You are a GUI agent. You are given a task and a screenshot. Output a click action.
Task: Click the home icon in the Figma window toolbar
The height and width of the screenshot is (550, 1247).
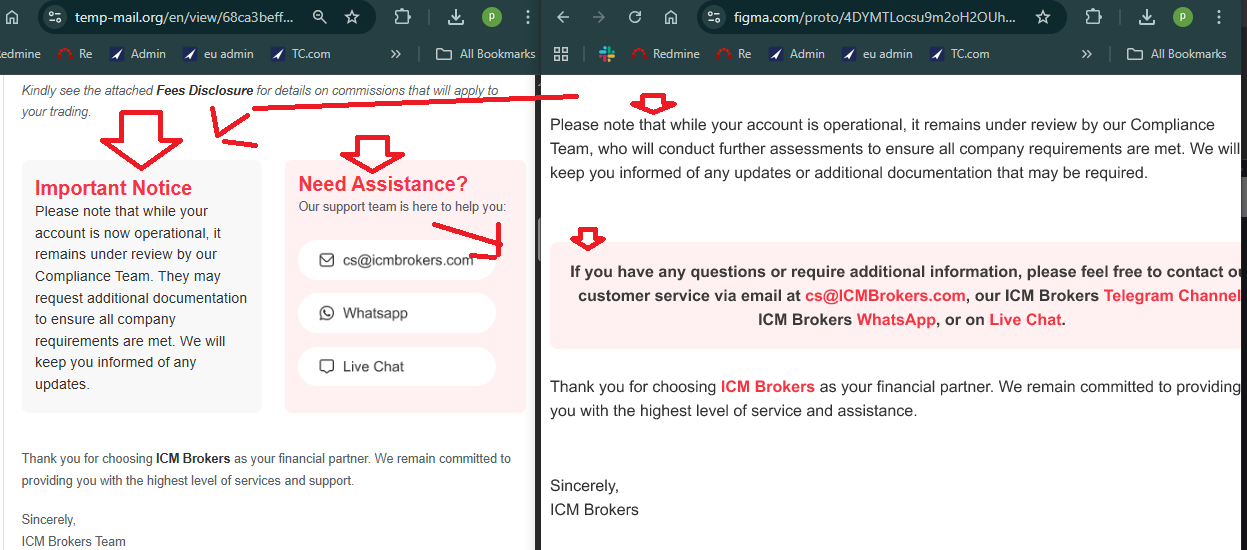670,17
